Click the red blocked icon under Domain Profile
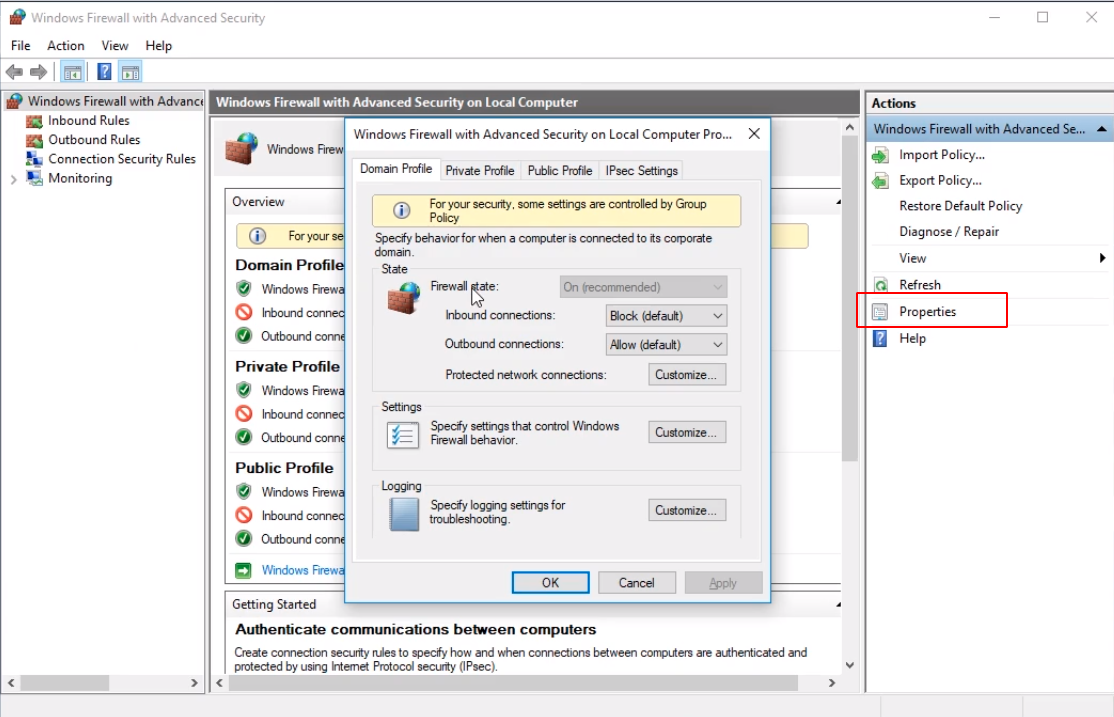Image resolution: width=1114 pixels, height=717 pixels. pyautogui.click(x=244, y=312)
